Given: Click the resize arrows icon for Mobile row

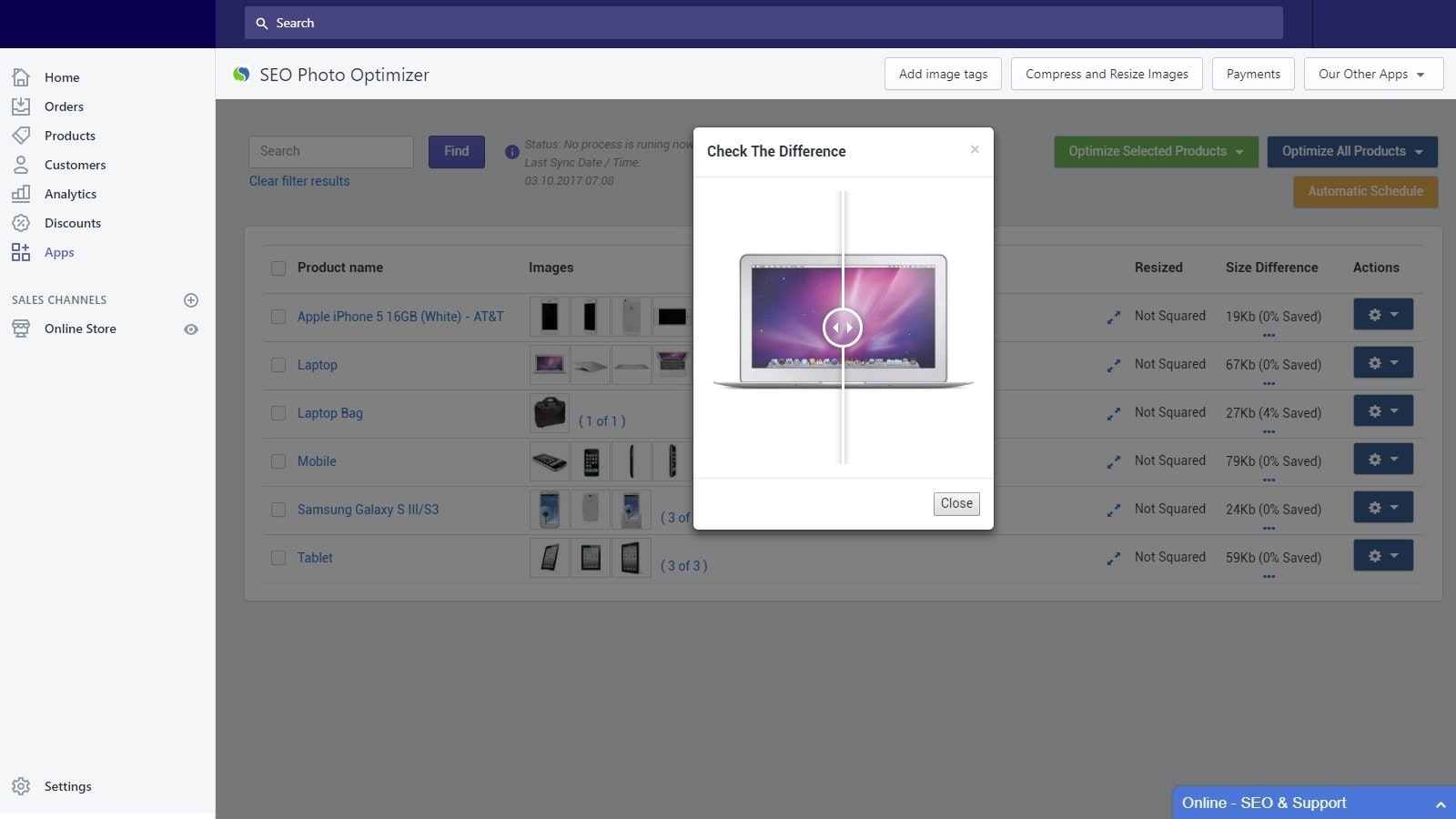Looking at the screenshot, I should pyautogui.click(x=1113, y=462).
